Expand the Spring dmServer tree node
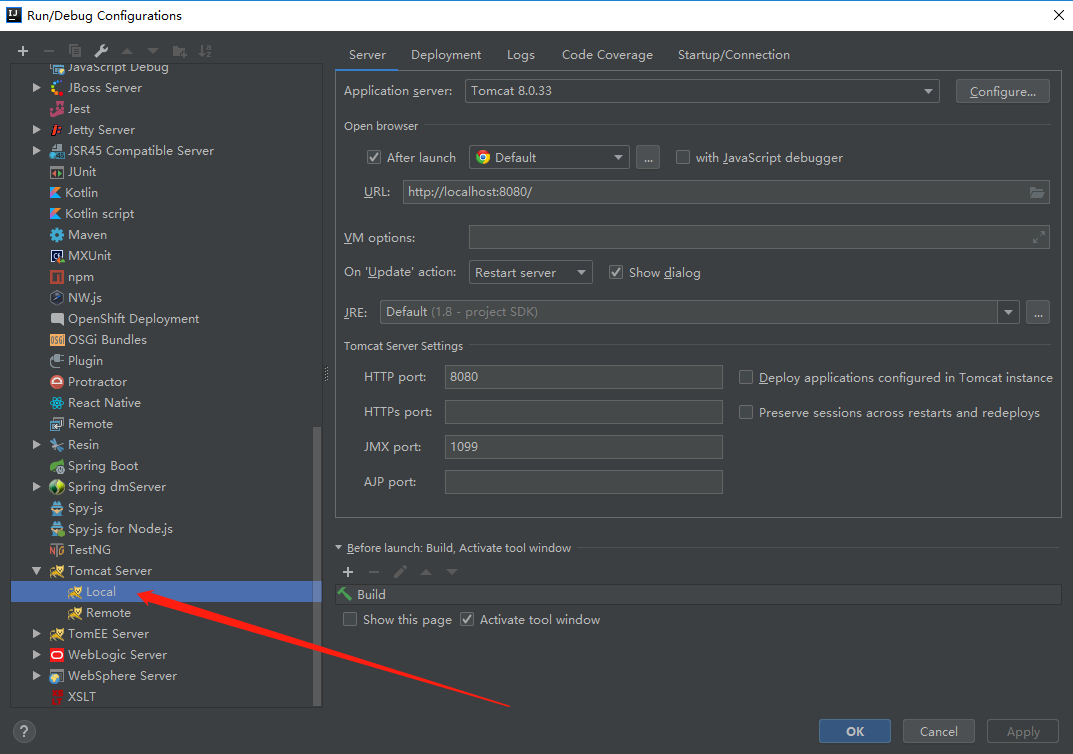This screenshot has height=754, width=1073. 37,486
